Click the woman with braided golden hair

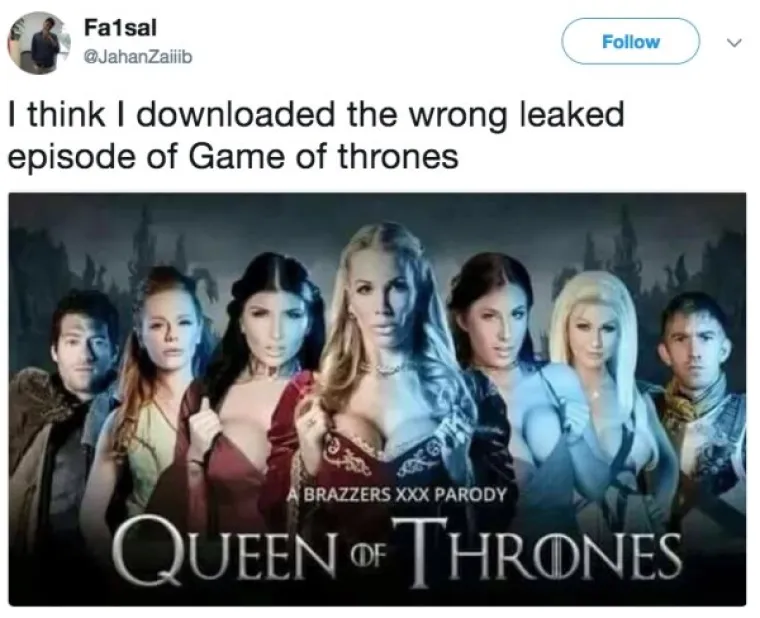[383, 349]
